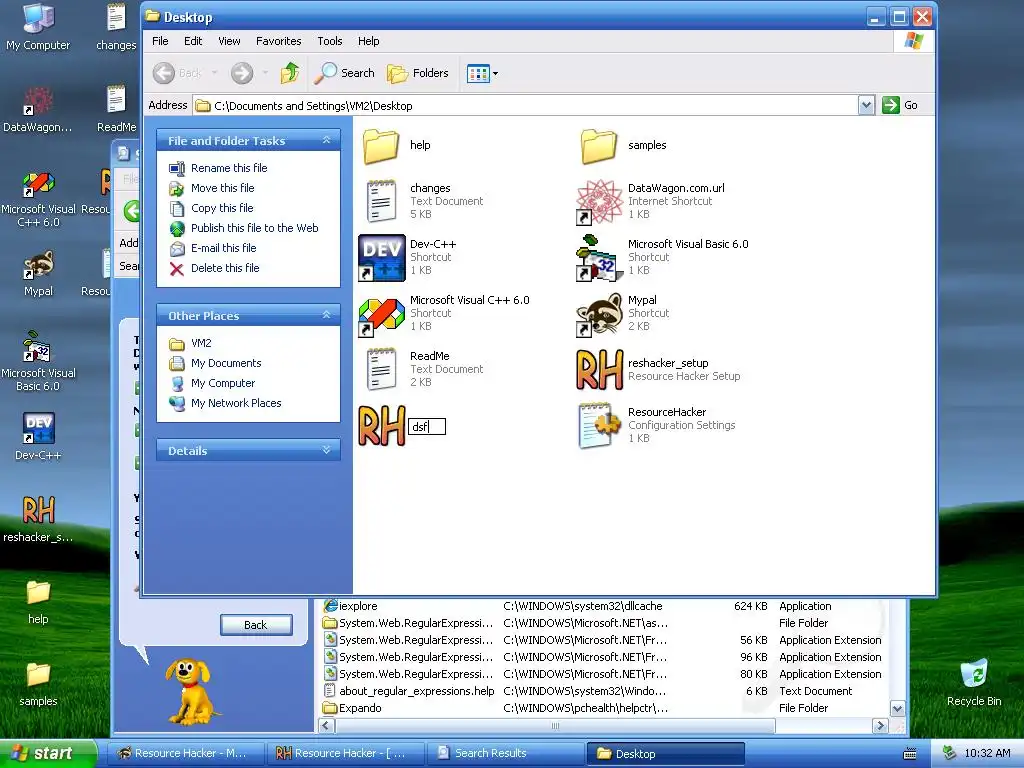Click Move this file link
Viewport: 1024px width, 768px height.
coord(223,188)
